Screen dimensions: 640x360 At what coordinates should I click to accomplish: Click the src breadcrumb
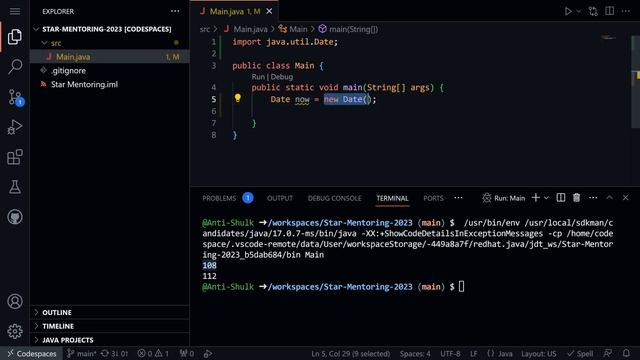(205, 29)
